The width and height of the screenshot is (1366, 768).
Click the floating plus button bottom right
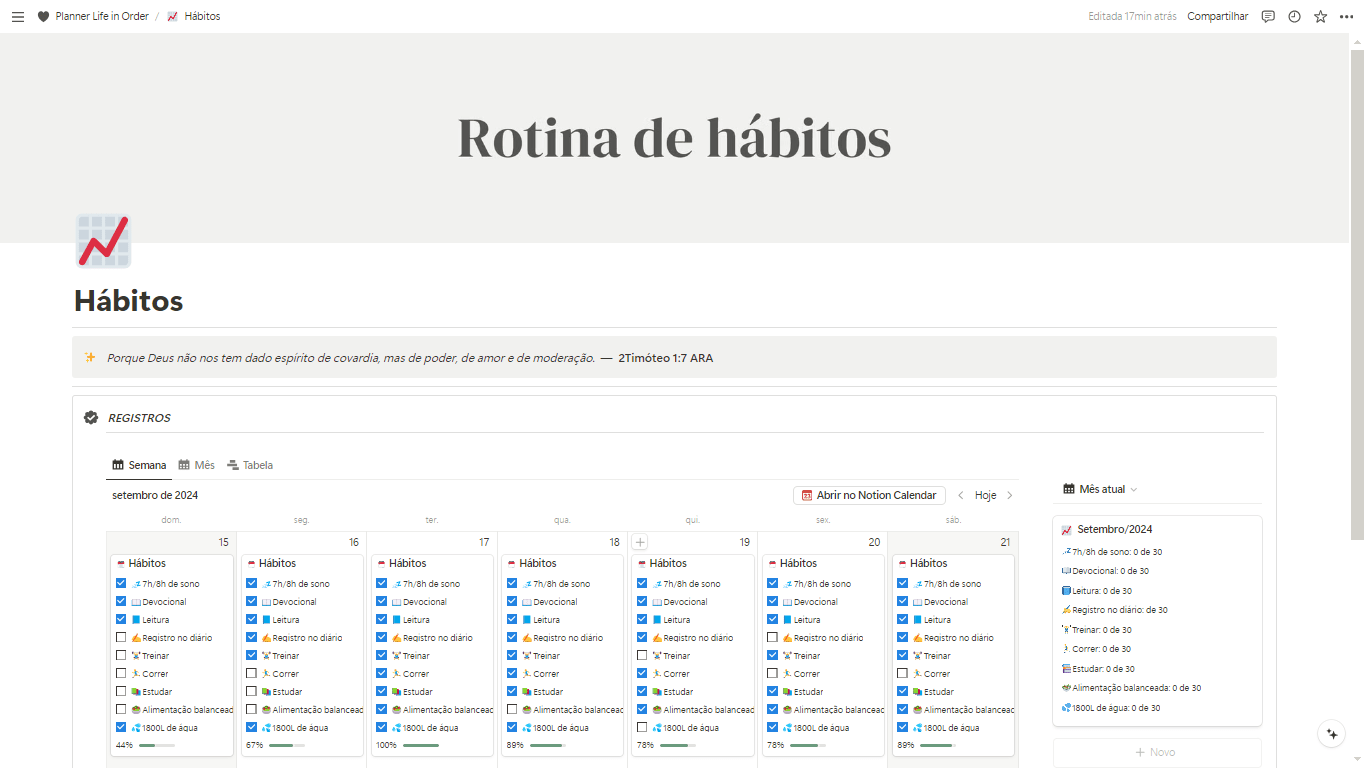(x=1331, y=733)
